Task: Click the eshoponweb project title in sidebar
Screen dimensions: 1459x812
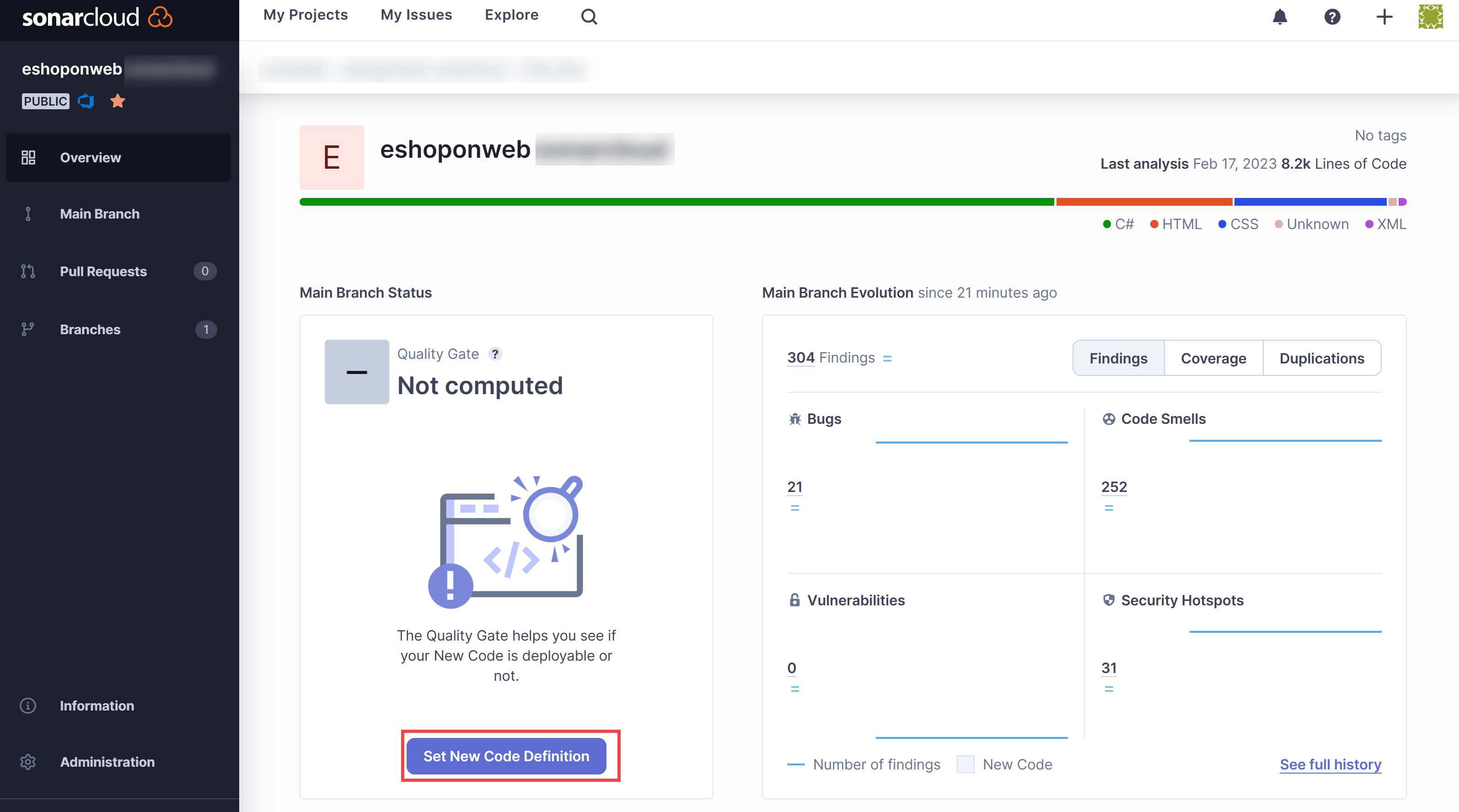Action: pyautogui.click(x=72, y=69)
